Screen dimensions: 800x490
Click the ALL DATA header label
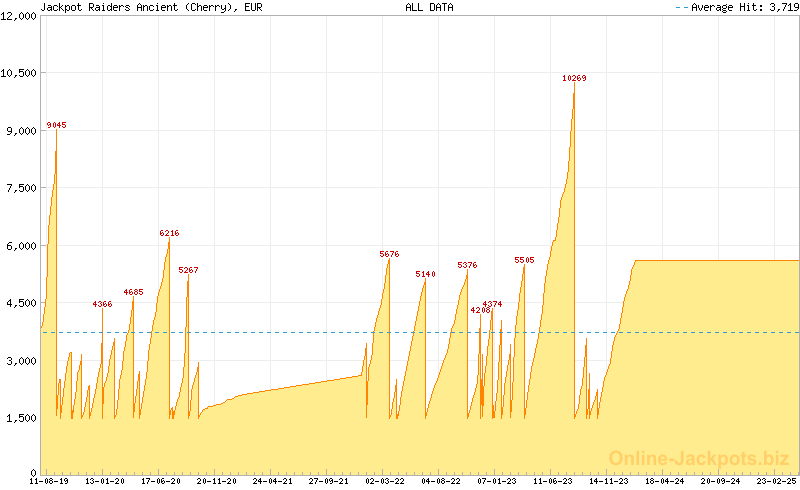(x=429, y=7)
